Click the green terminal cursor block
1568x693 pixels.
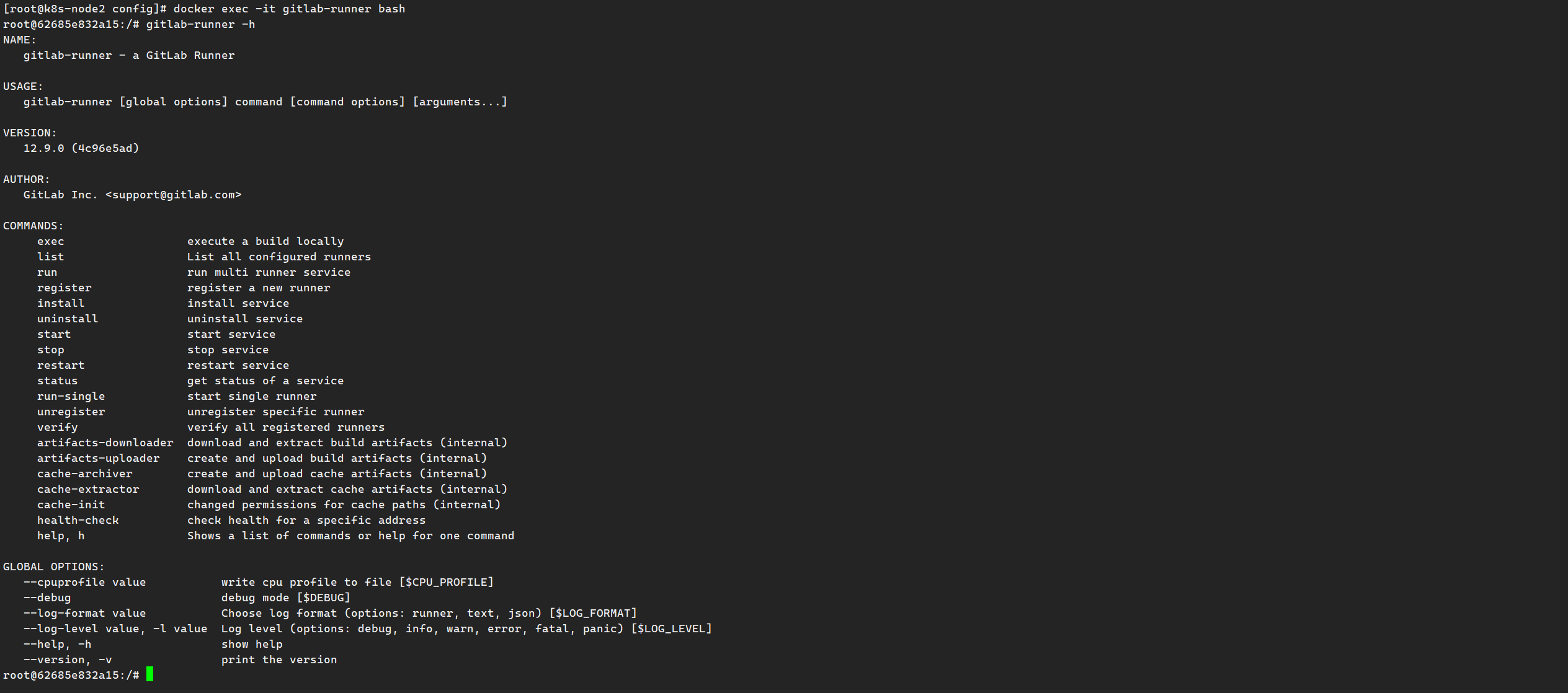(149, 674)
